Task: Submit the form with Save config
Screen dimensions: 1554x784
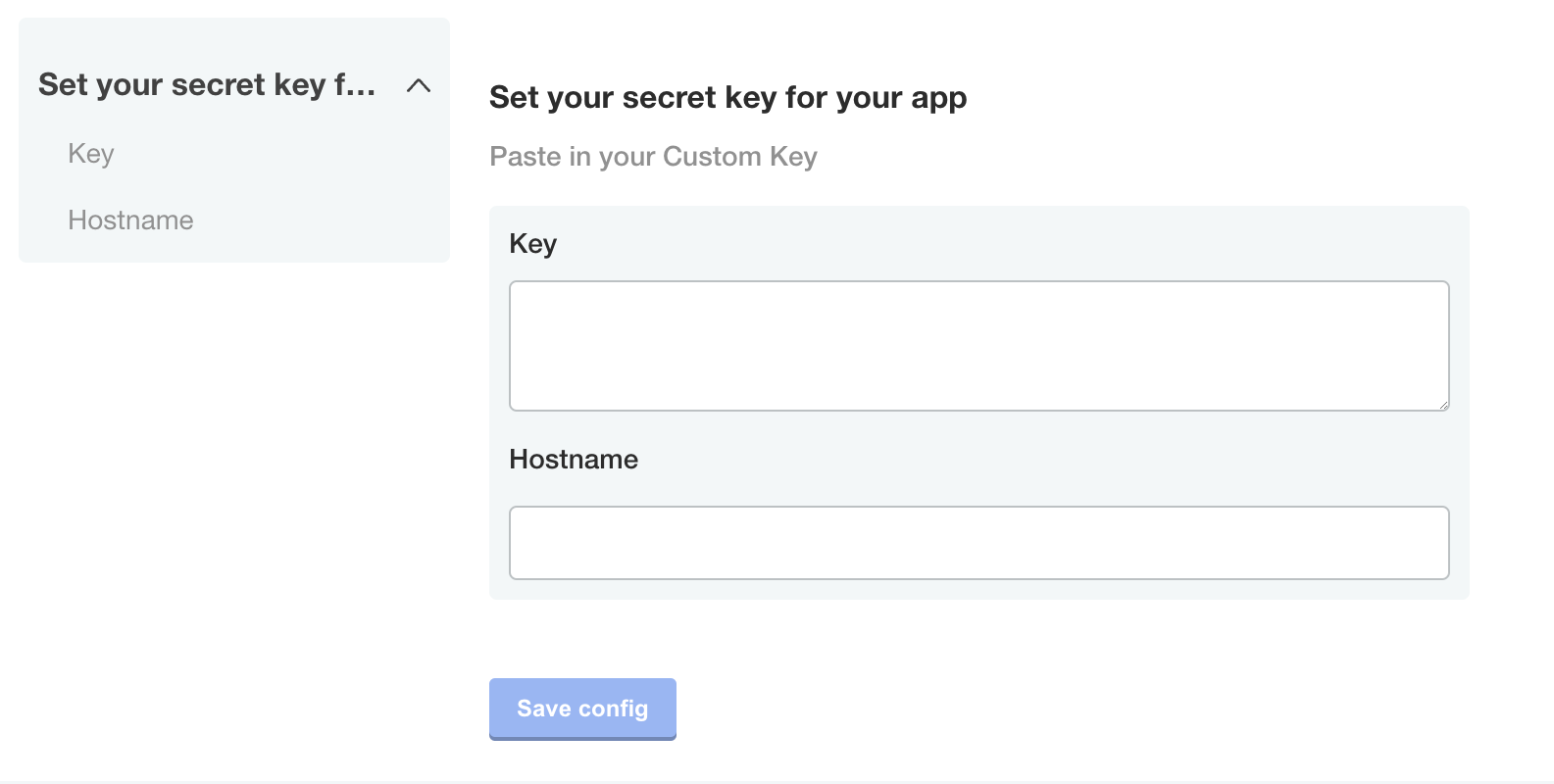Action: [582, 709]
